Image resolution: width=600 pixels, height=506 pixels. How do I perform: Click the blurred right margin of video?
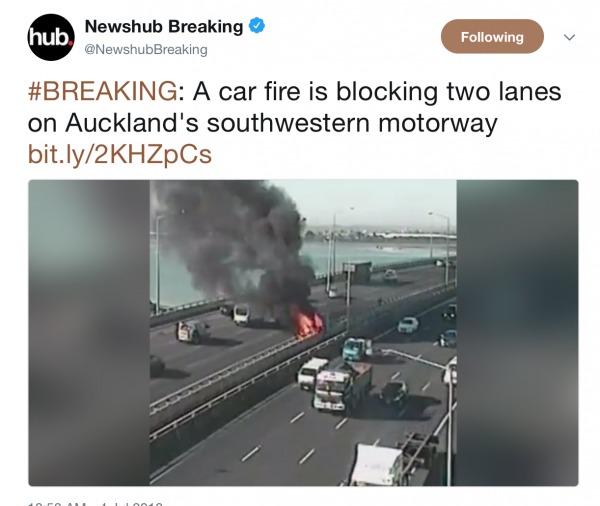(517, 333)
